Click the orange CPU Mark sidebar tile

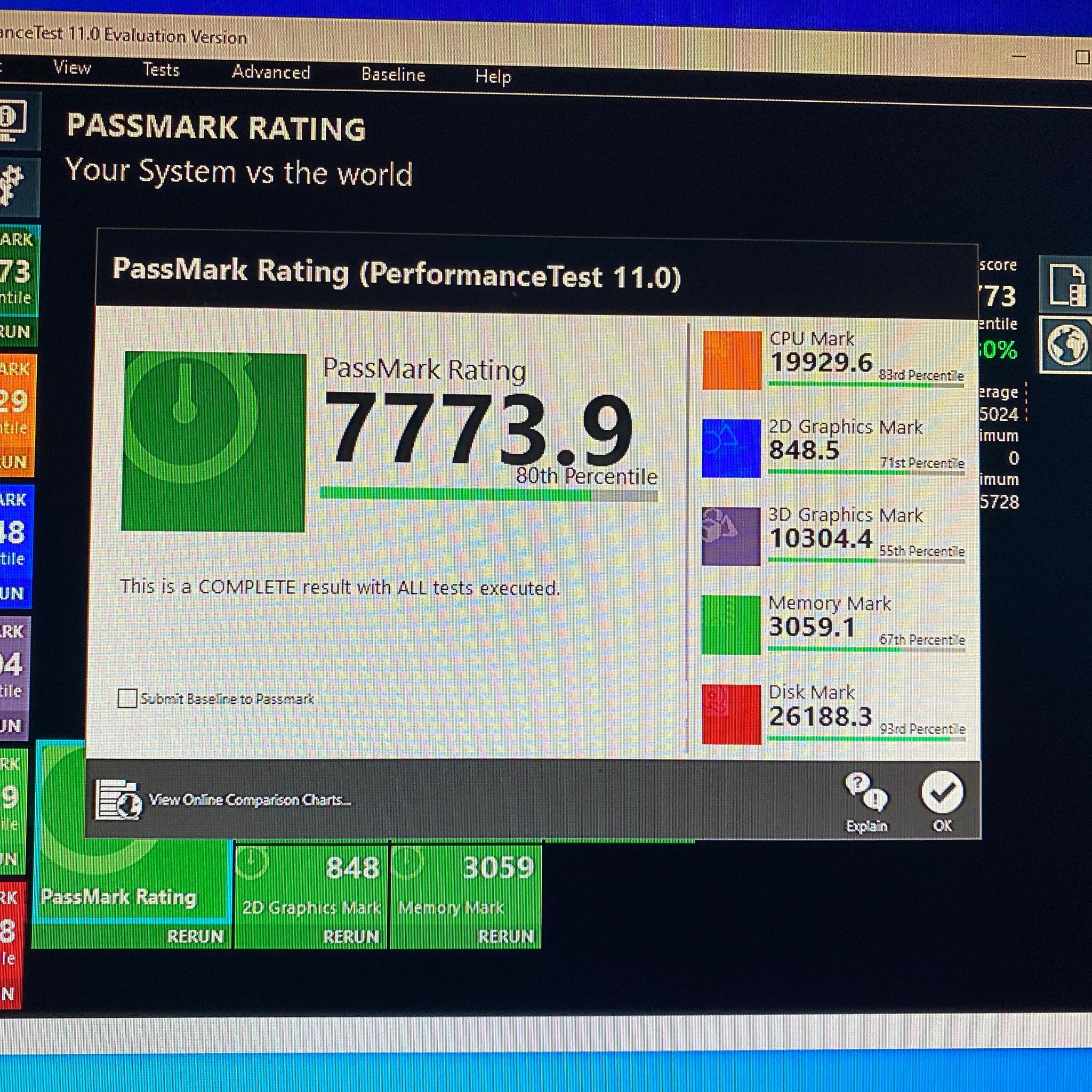pos(18,415)
